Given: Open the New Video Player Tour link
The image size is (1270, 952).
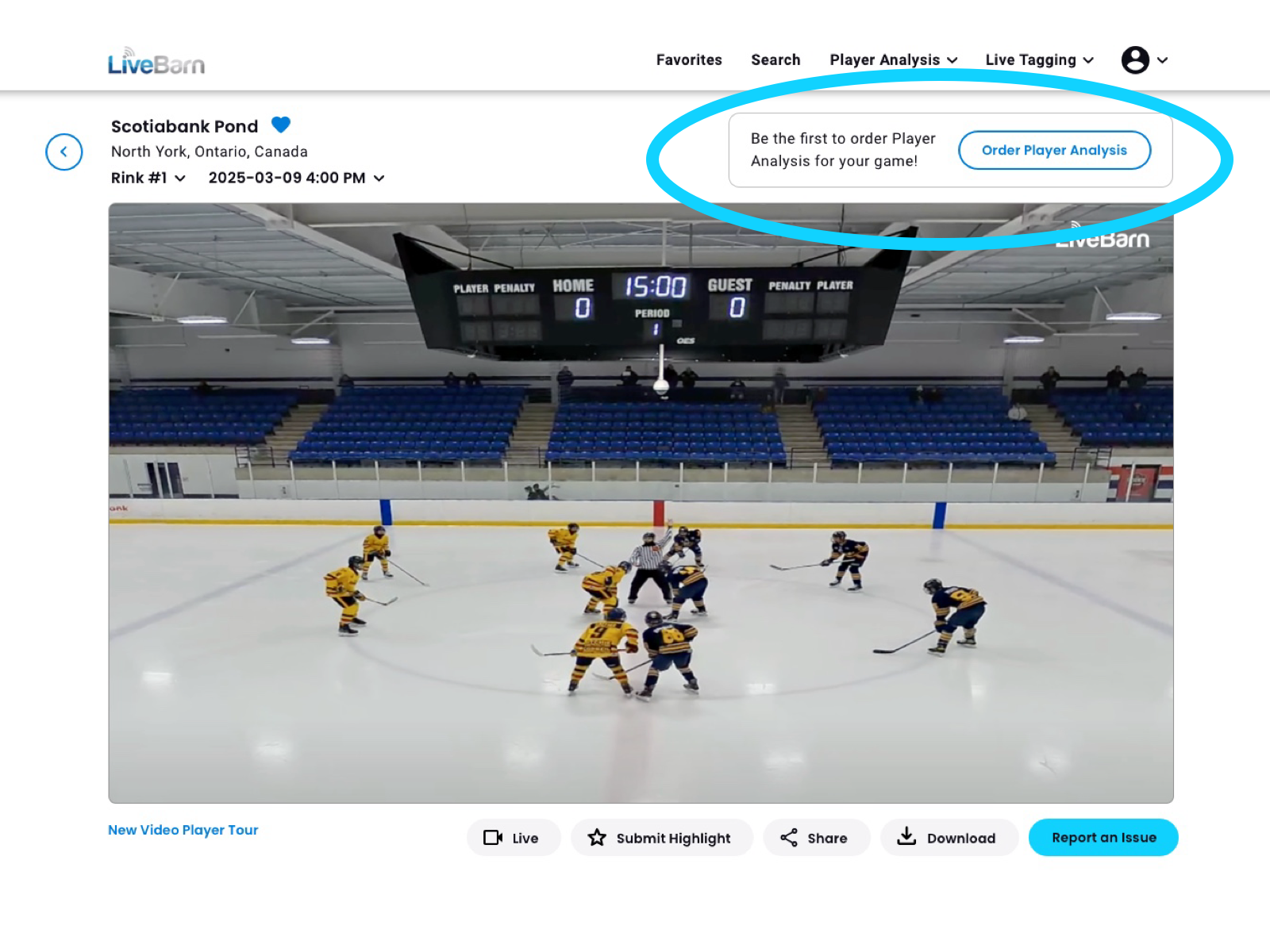Looking at the screenshot, I should 183,830.
